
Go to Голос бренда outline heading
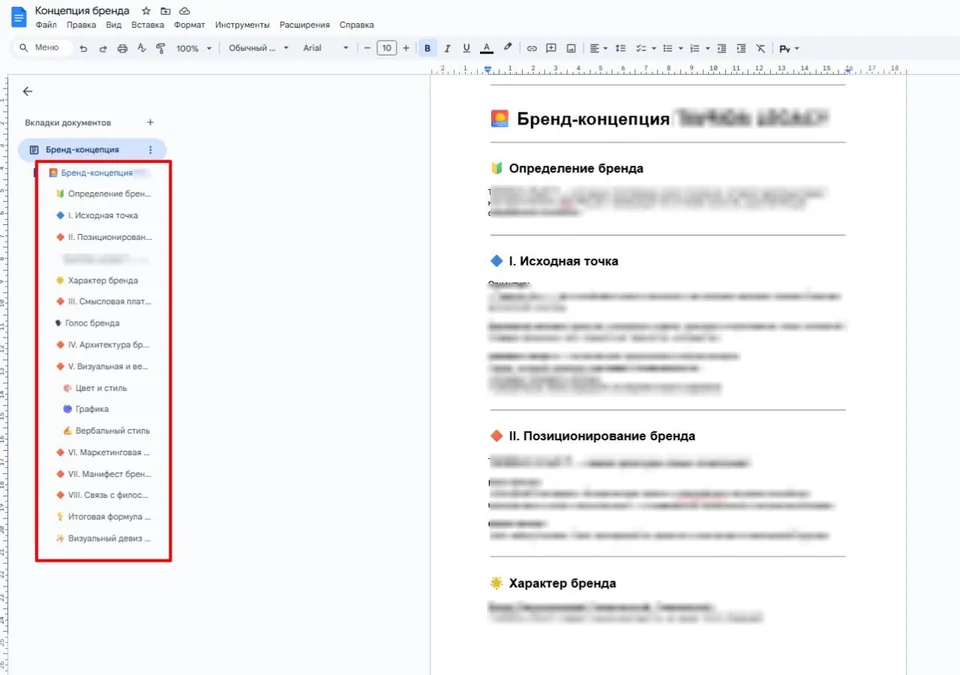click(87, 323)
